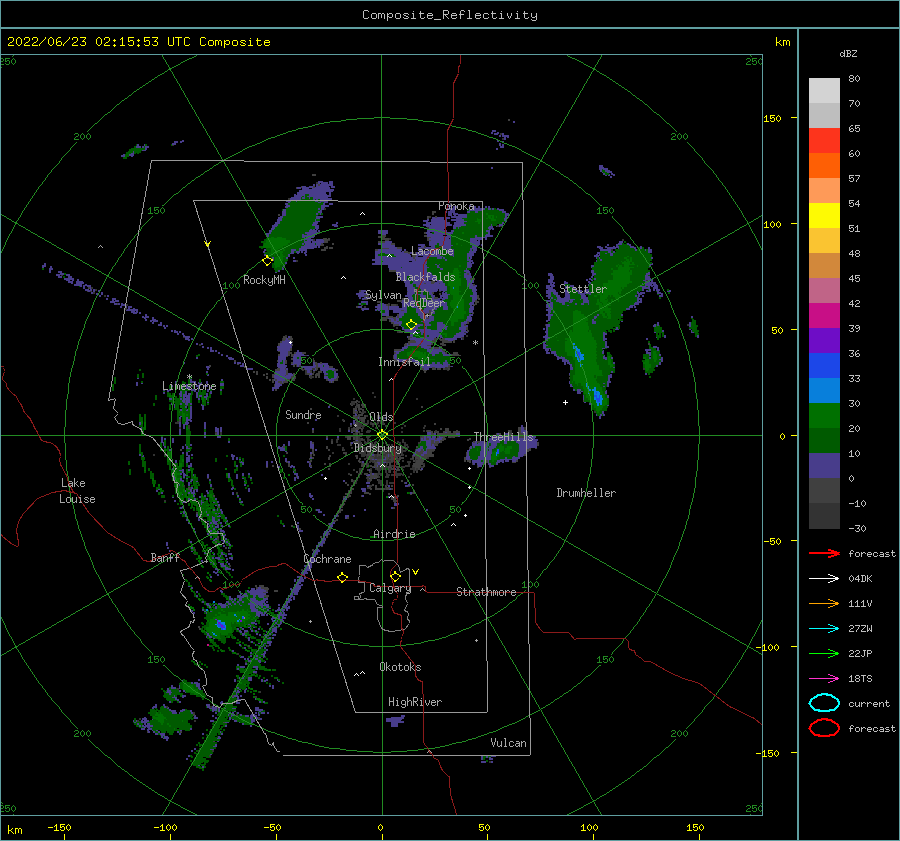Click the yellow km label at top right
This screenshot has height=841, width=900.
tap(782, 42)
